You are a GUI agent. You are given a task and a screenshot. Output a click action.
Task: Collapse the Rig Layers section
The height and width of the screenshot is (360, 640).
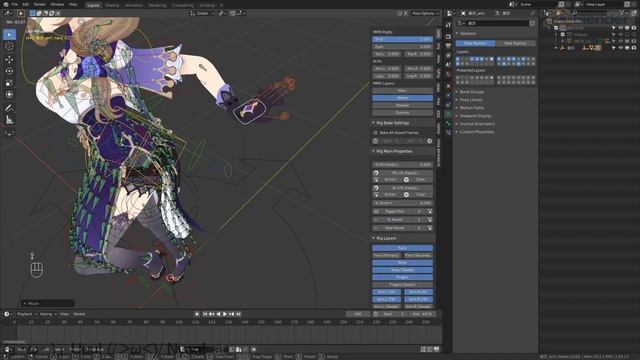click(386, 238)
